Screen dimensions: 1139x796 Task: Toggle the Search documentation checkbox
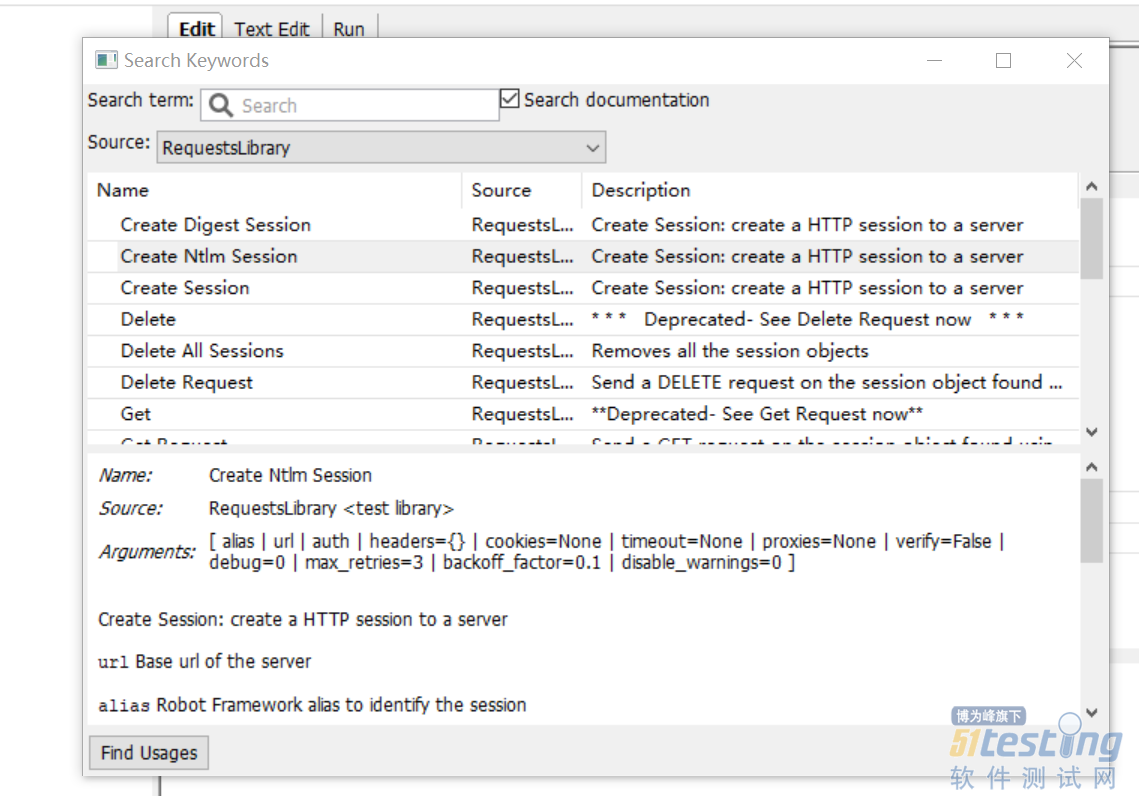pyautogui.click(x=510, y=98)
